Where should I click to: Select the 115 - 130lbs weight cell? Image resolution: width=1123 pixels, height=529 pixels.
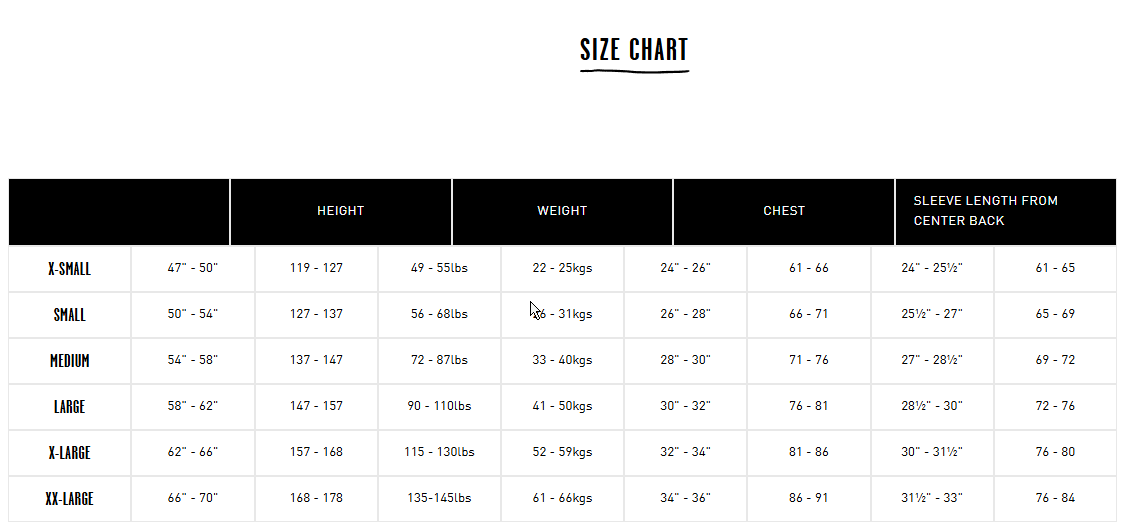439,452
